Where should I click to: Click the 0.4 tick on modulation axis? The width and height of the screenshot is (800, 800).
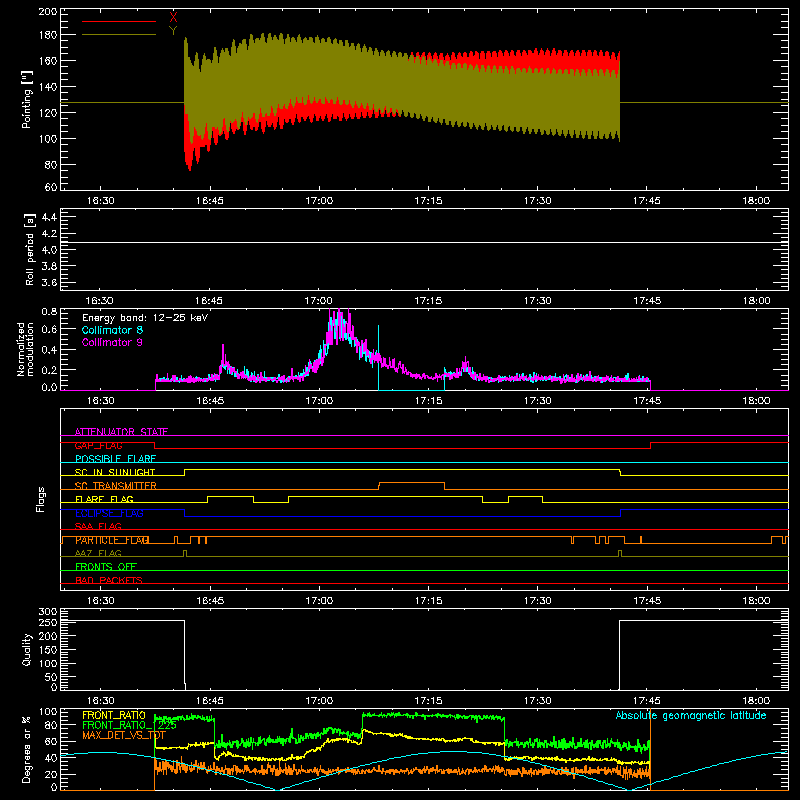click(49, 350)
